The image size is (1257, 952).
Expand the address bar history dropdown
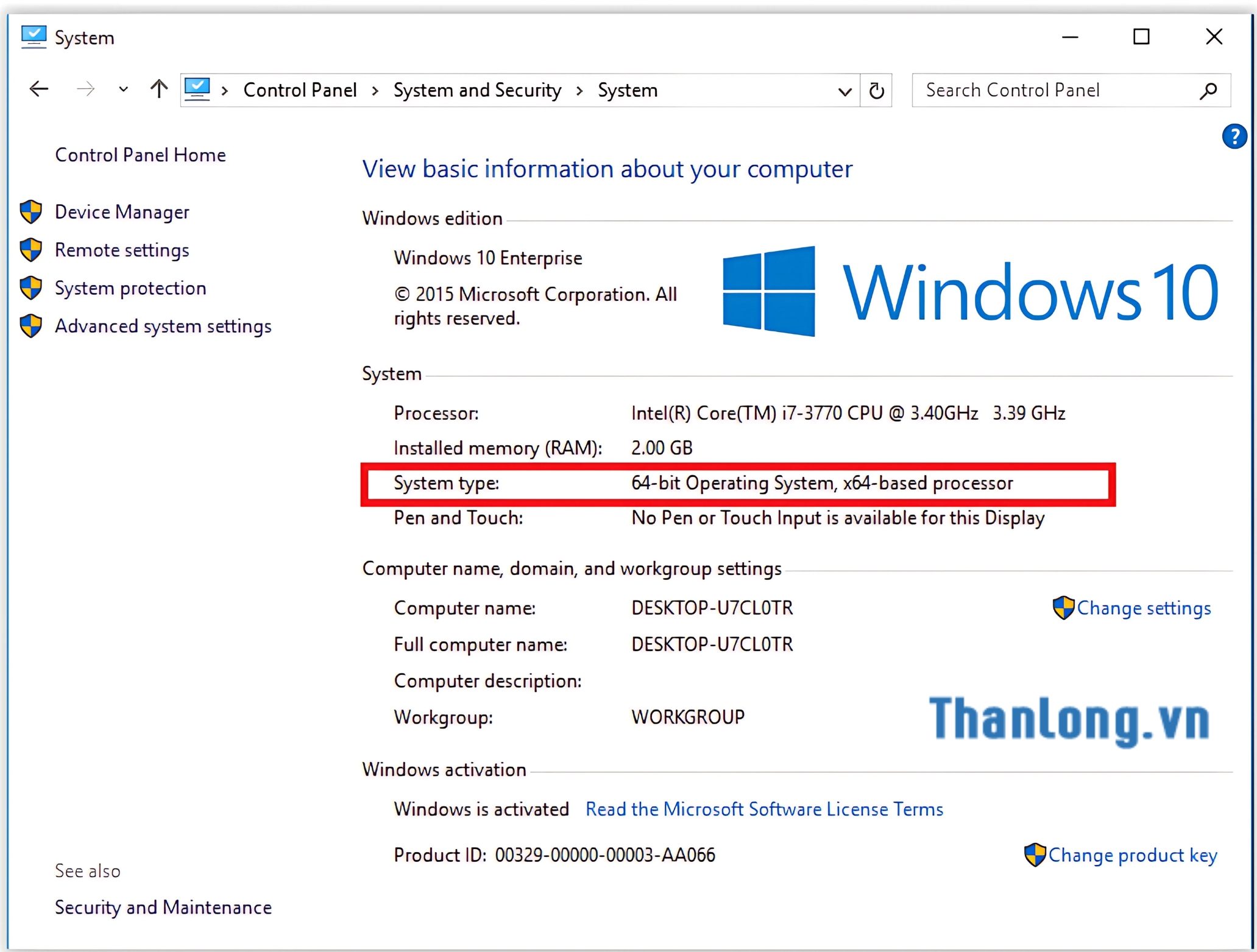(844, 91)
